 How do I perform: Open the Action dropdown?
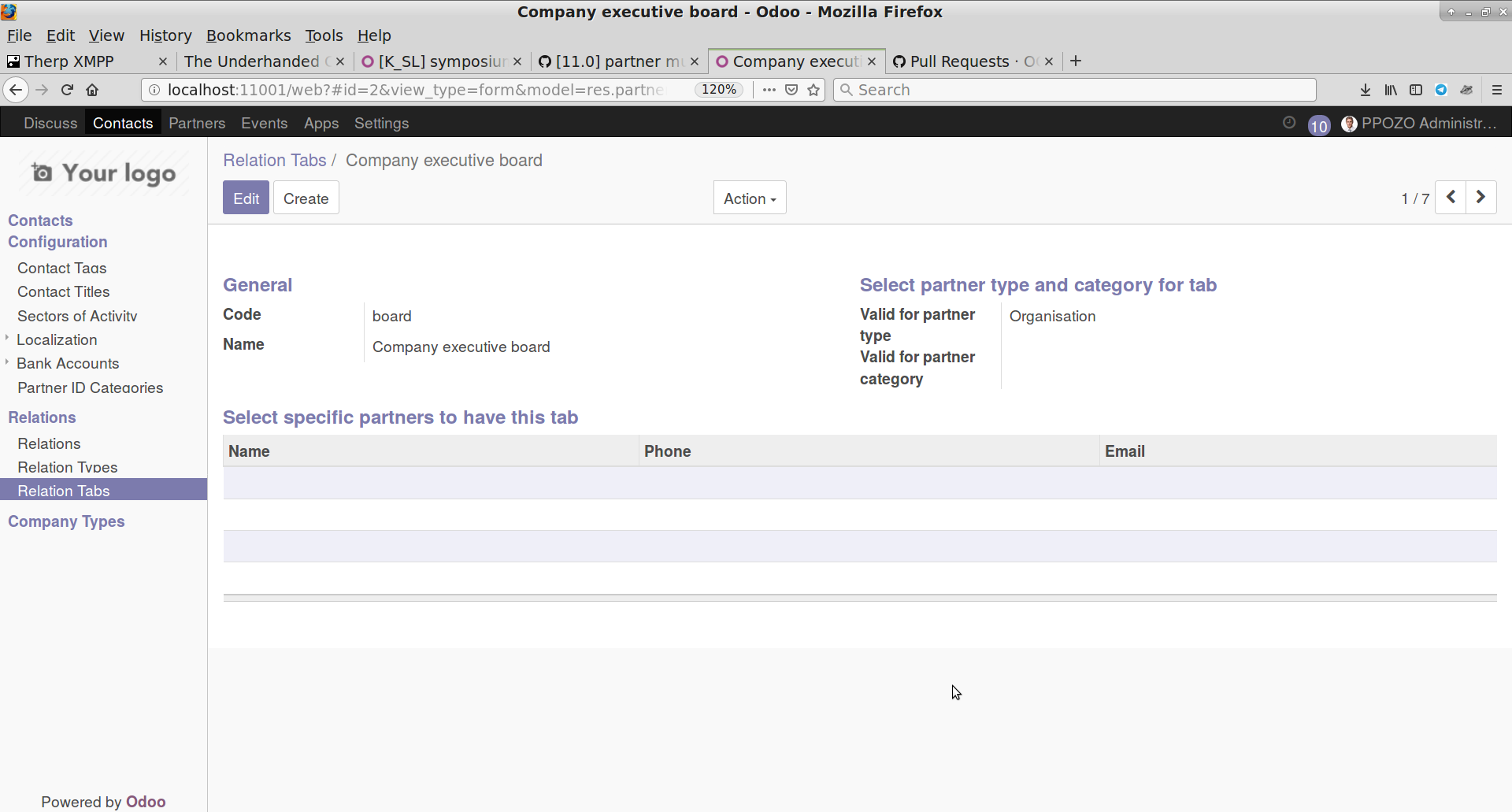click(750, 198)
